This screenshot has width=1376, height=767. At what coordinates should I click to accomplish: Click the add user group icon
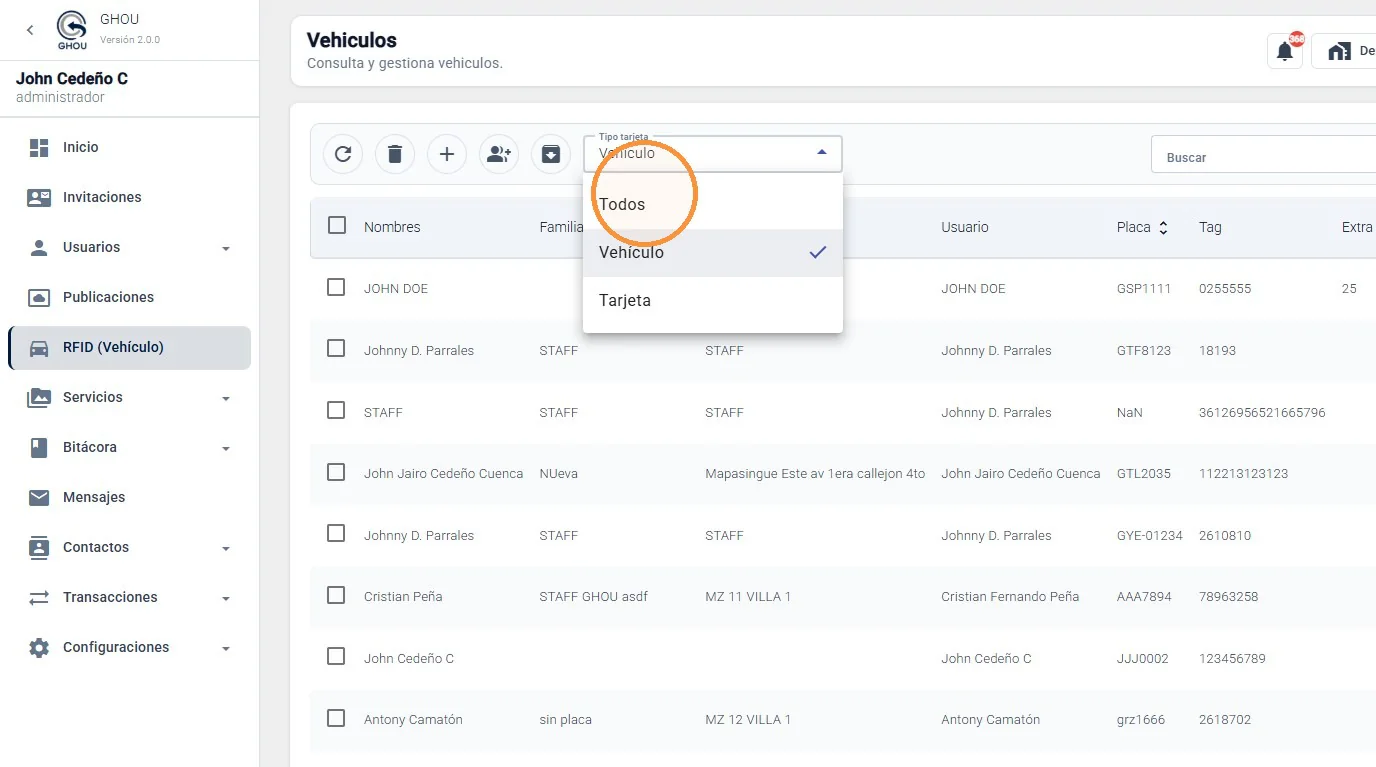tap(499, 154)
